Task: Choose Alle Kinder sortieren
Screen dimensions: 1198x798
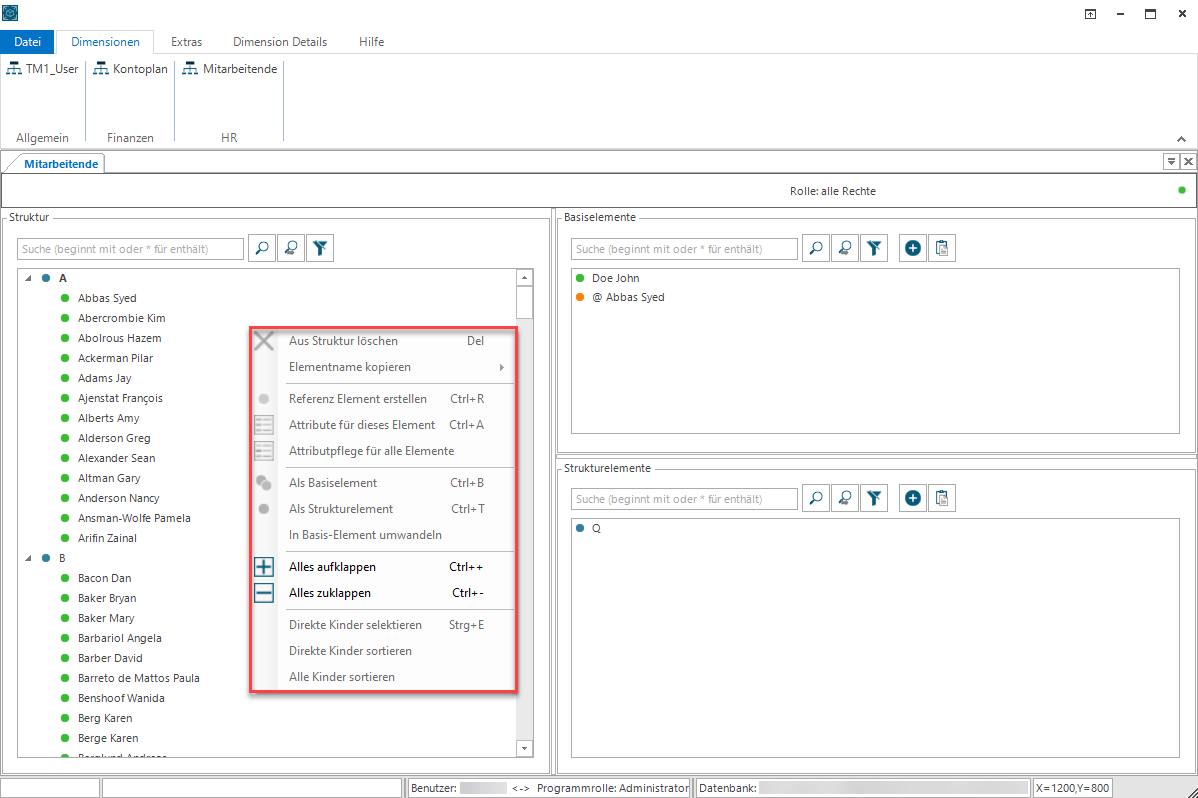Action: click(384, 677)
